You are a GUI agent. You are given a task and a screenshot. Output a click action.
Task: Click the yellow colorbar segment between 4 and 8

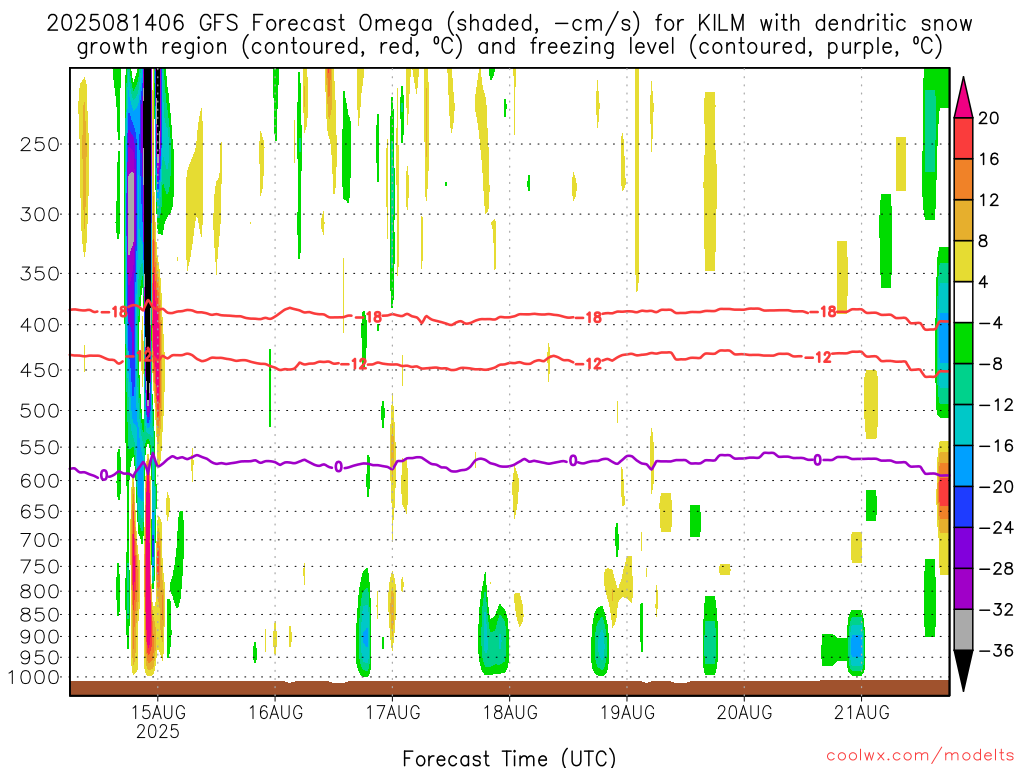coord(963,261)
